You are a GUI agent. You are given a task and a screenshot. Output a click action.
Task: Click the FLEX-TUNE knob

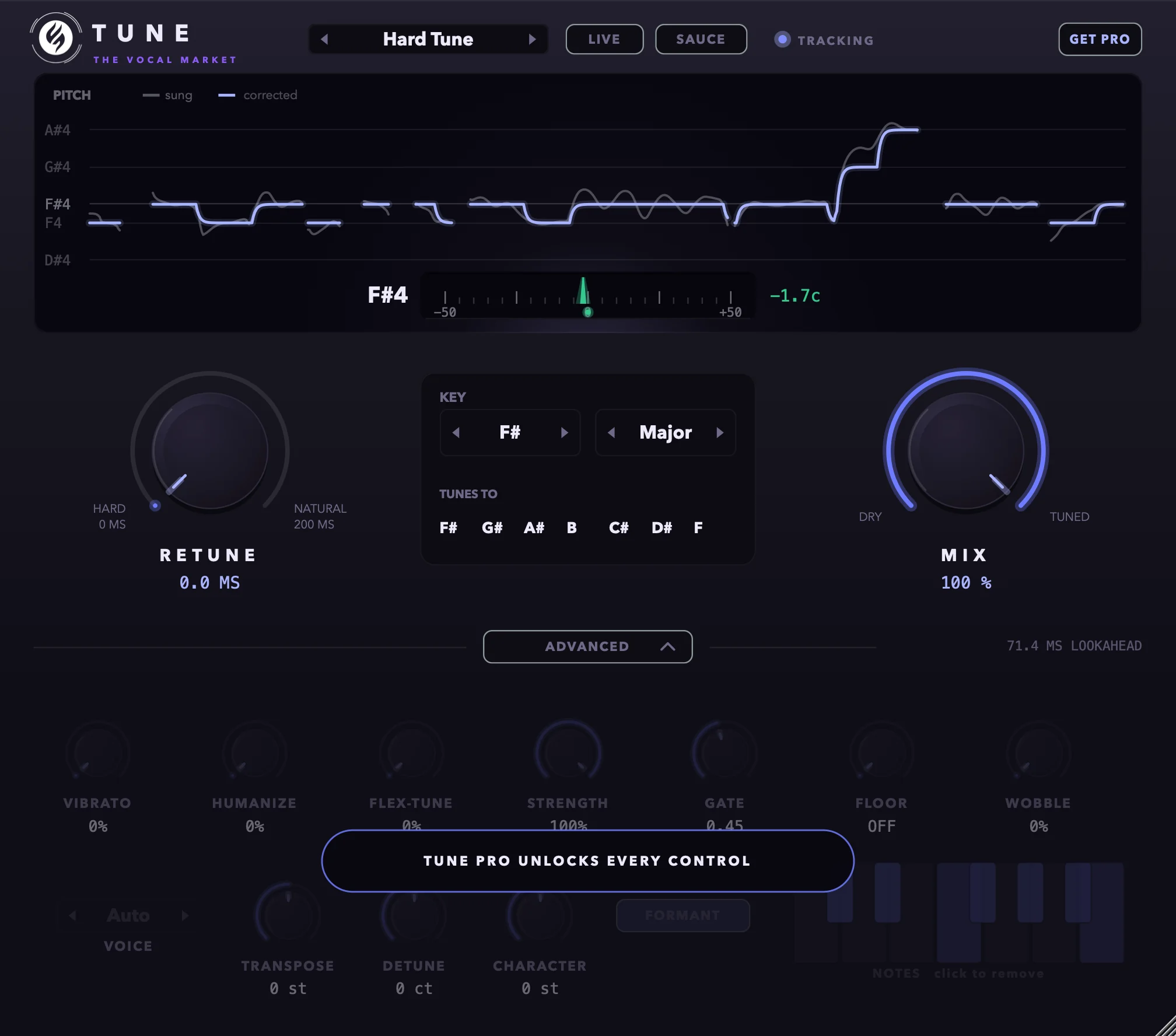click(x=411, y=753)
